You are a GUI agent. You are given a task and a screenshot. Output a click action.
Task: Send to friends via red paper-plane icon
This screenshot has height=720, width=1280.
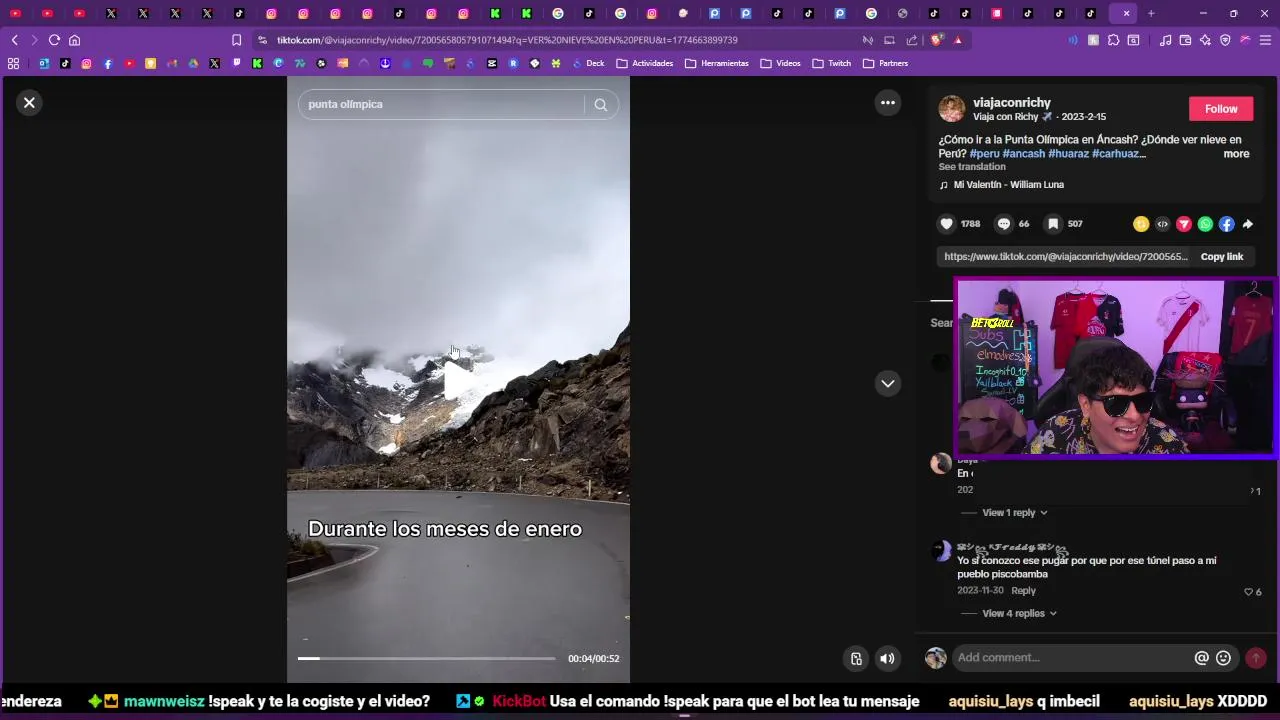click(x=1184, y=224)
